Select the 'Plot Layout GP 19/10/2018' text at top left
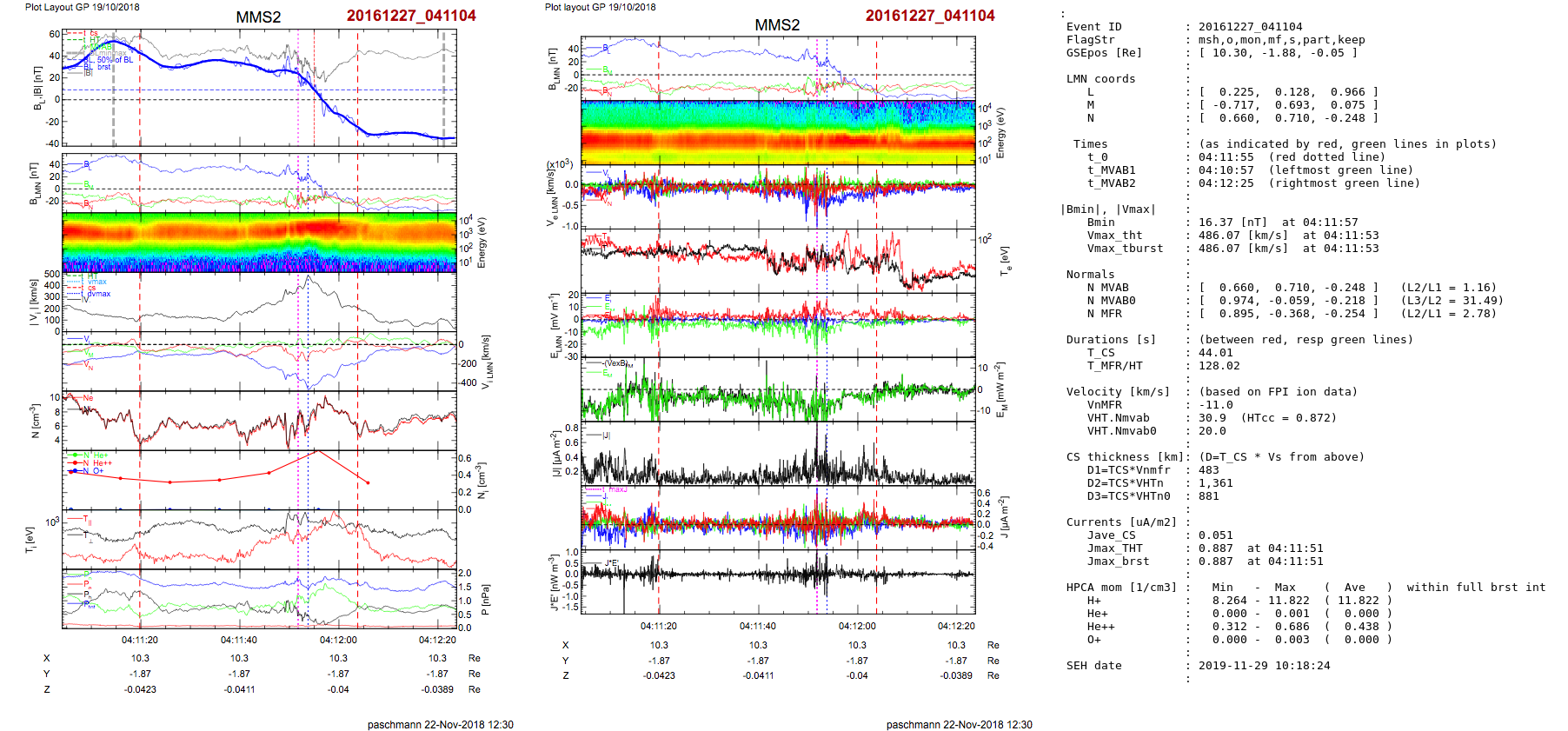Image resolution: width=1568 pixels, height=731 pixels. click(82, 7)
